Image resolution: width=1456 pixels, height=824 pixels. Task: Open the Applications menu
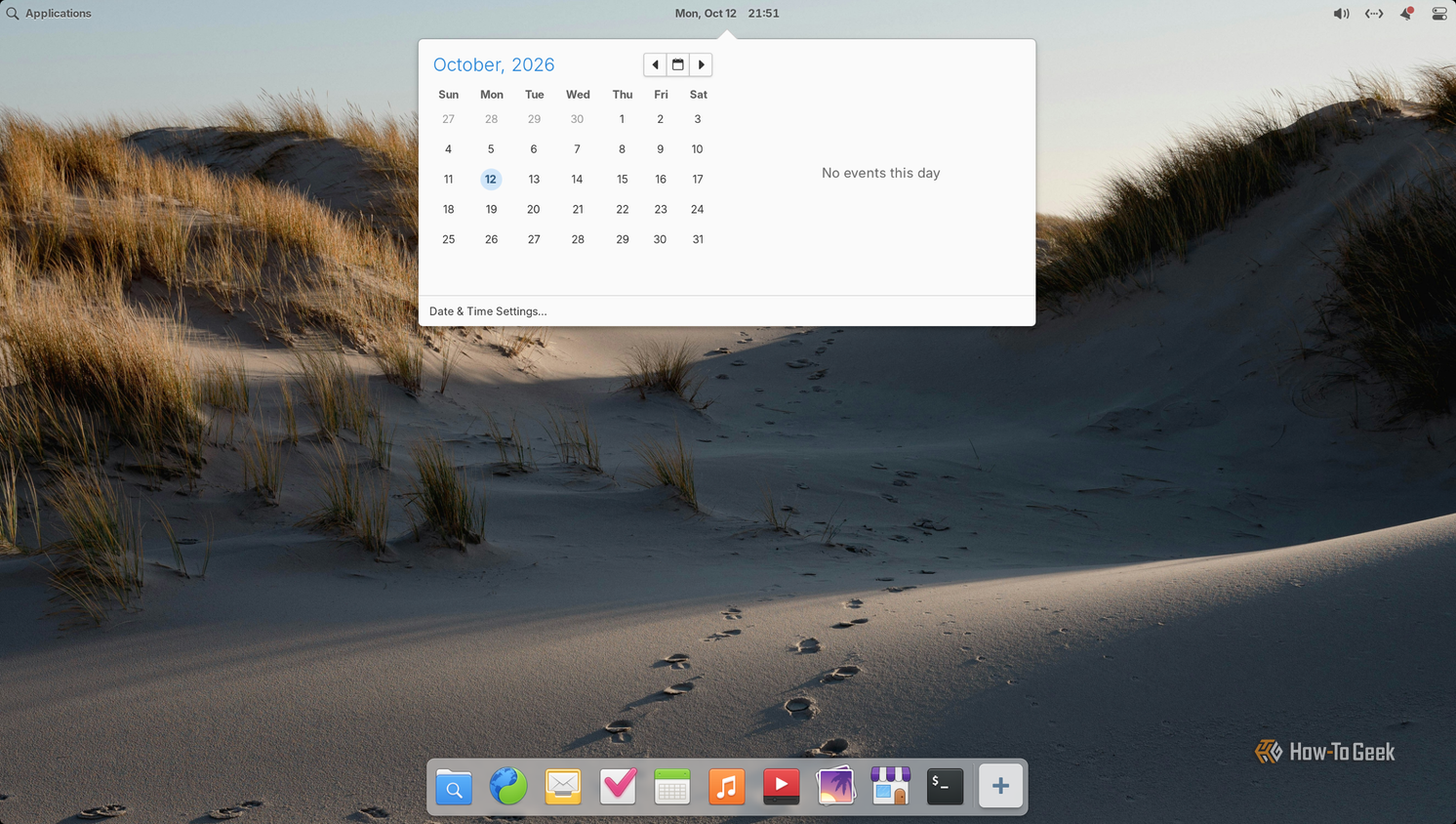[49, 14]
